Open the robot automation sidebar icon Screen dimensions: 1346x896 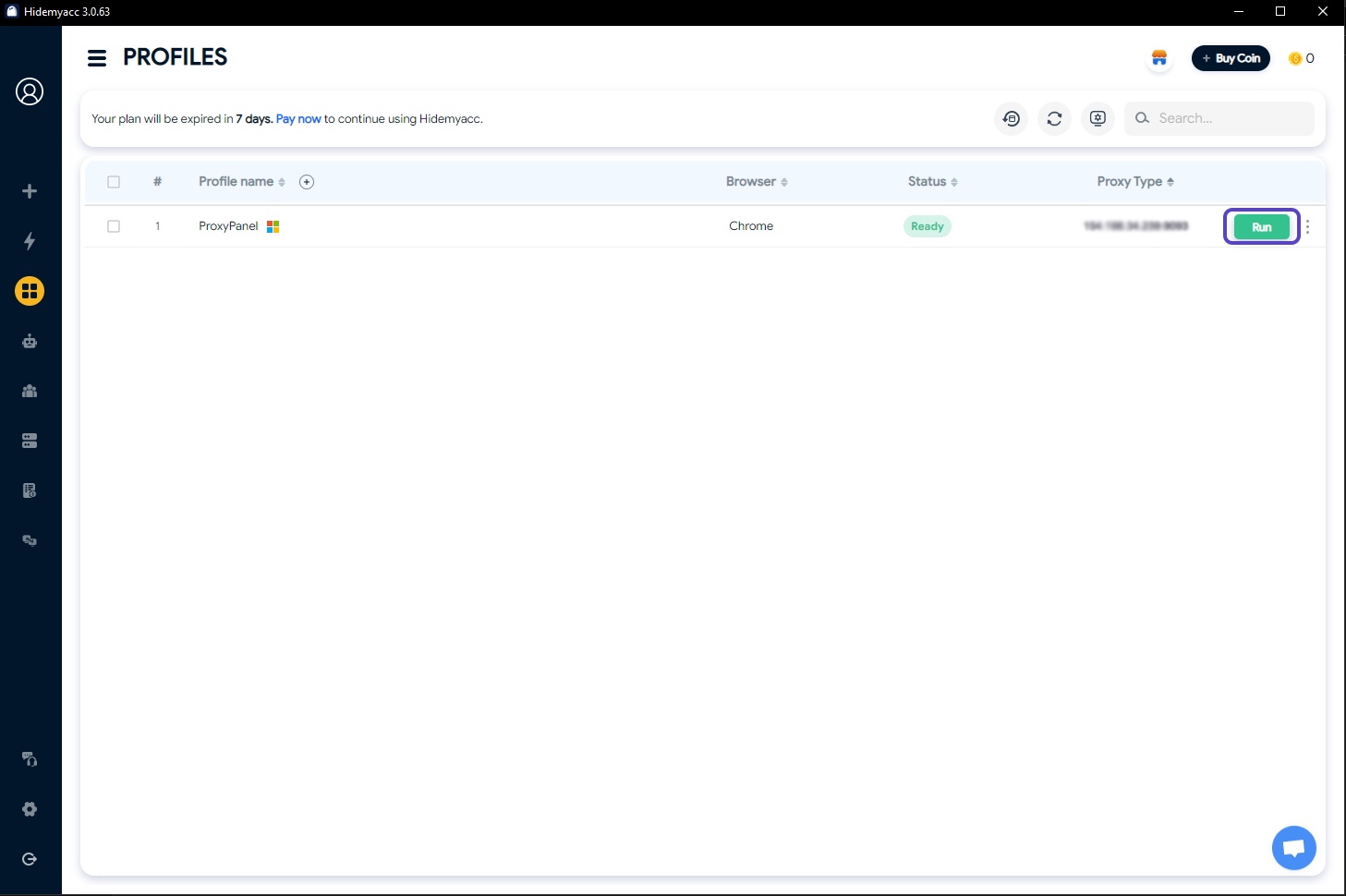coord(30,341)
